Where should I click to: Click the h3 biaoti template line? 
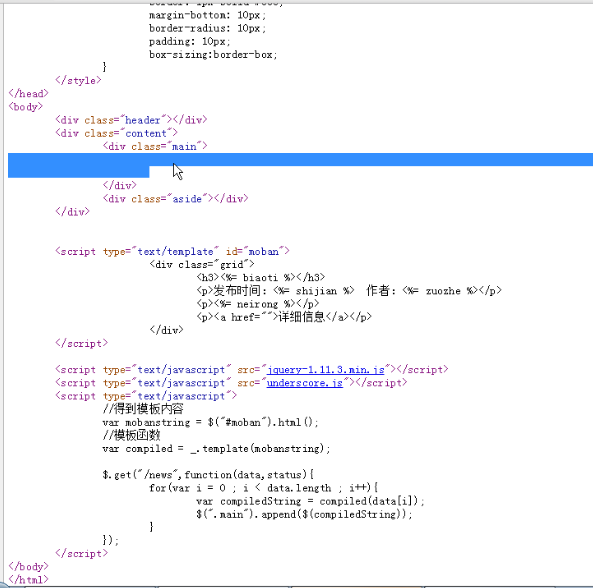(x=261, y=278)
